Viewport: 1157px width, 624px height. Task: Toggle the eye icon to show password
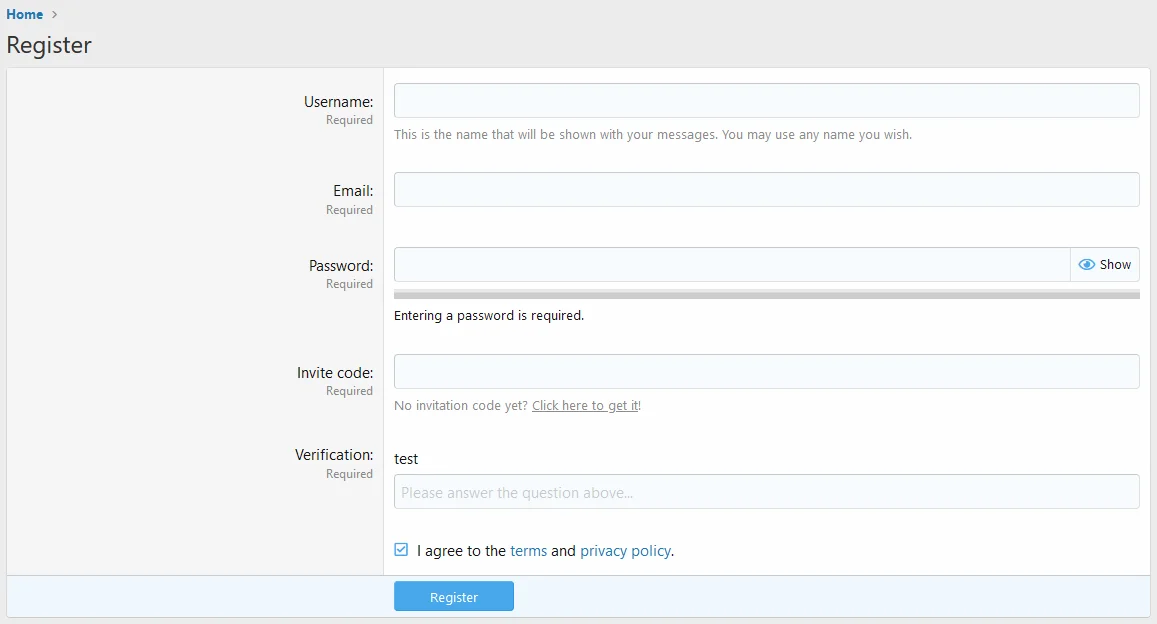1087,265
